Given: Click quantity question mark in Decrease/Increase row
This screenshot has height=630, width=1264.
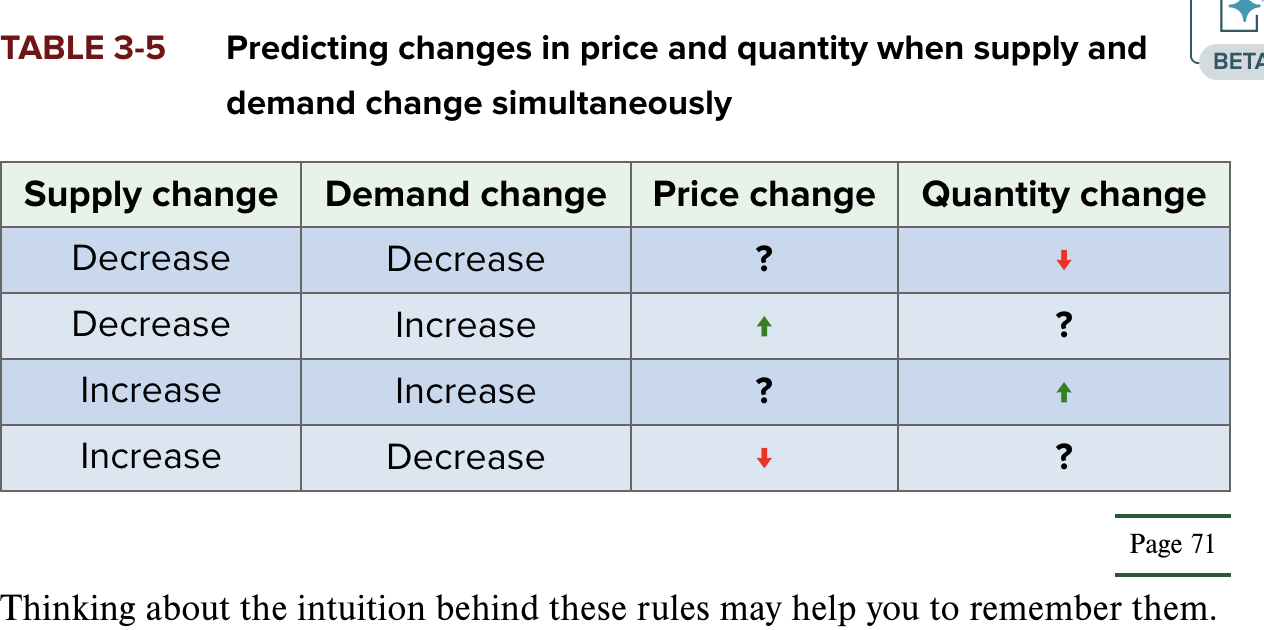Looking at the screenshot, I should click(x=1064, y=326).
